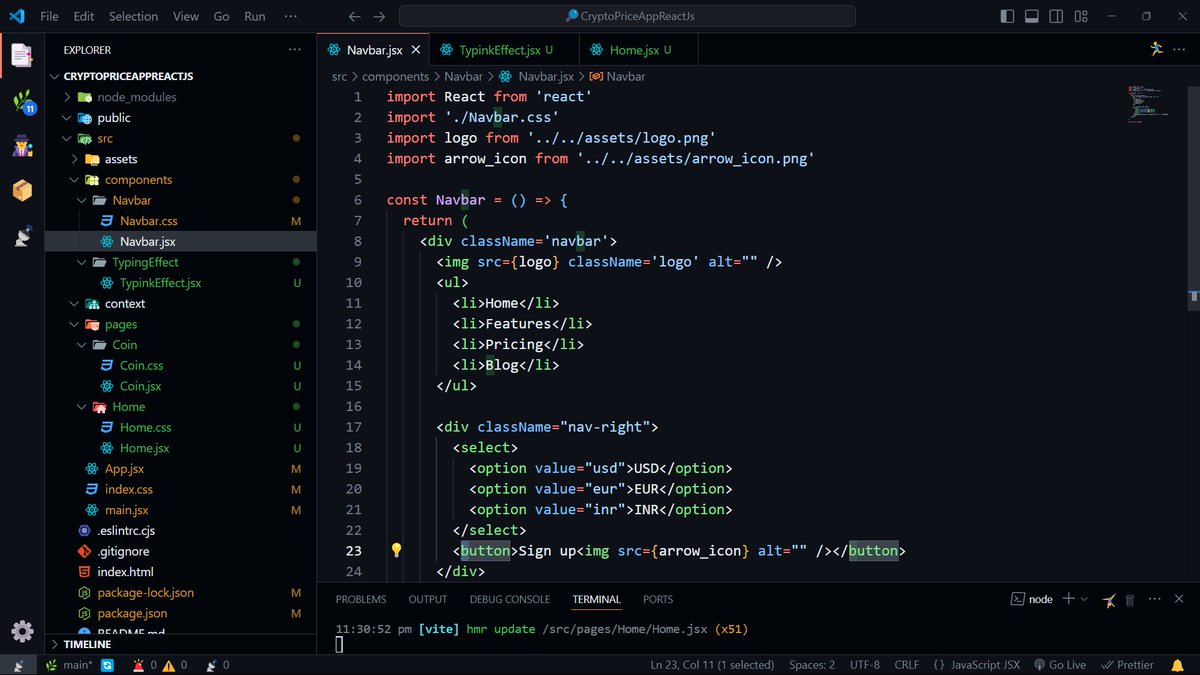The image size is (1200, 675).
Task: Toggle secondary side bar layout
Action: coord(1055,16)
